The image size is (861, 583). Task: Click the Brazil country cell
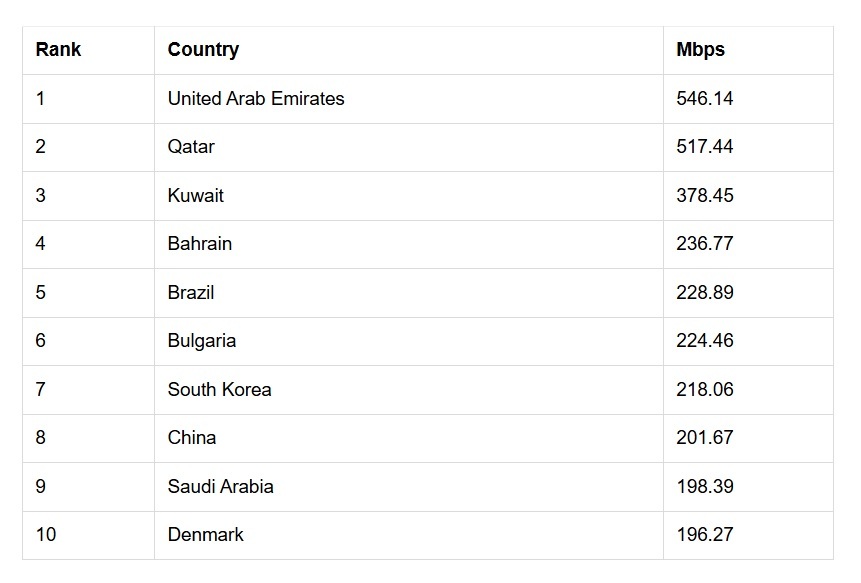point(191,292)
